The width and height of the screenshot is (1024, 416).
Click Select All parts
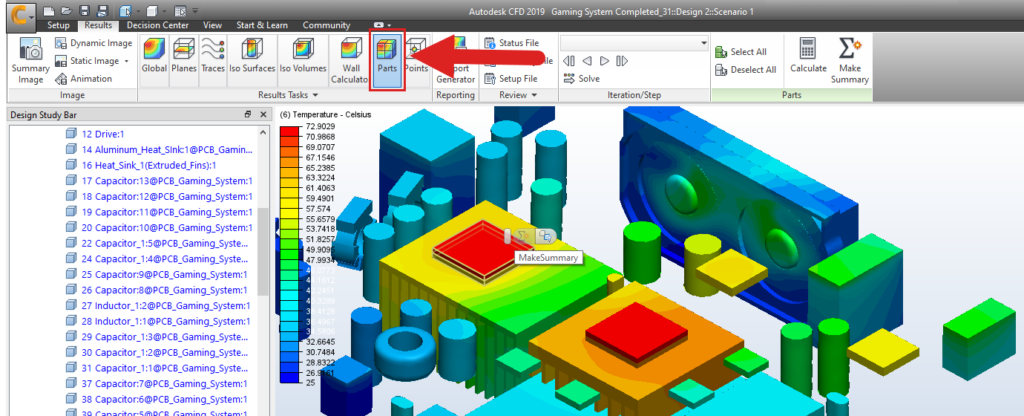coord(741,52)
